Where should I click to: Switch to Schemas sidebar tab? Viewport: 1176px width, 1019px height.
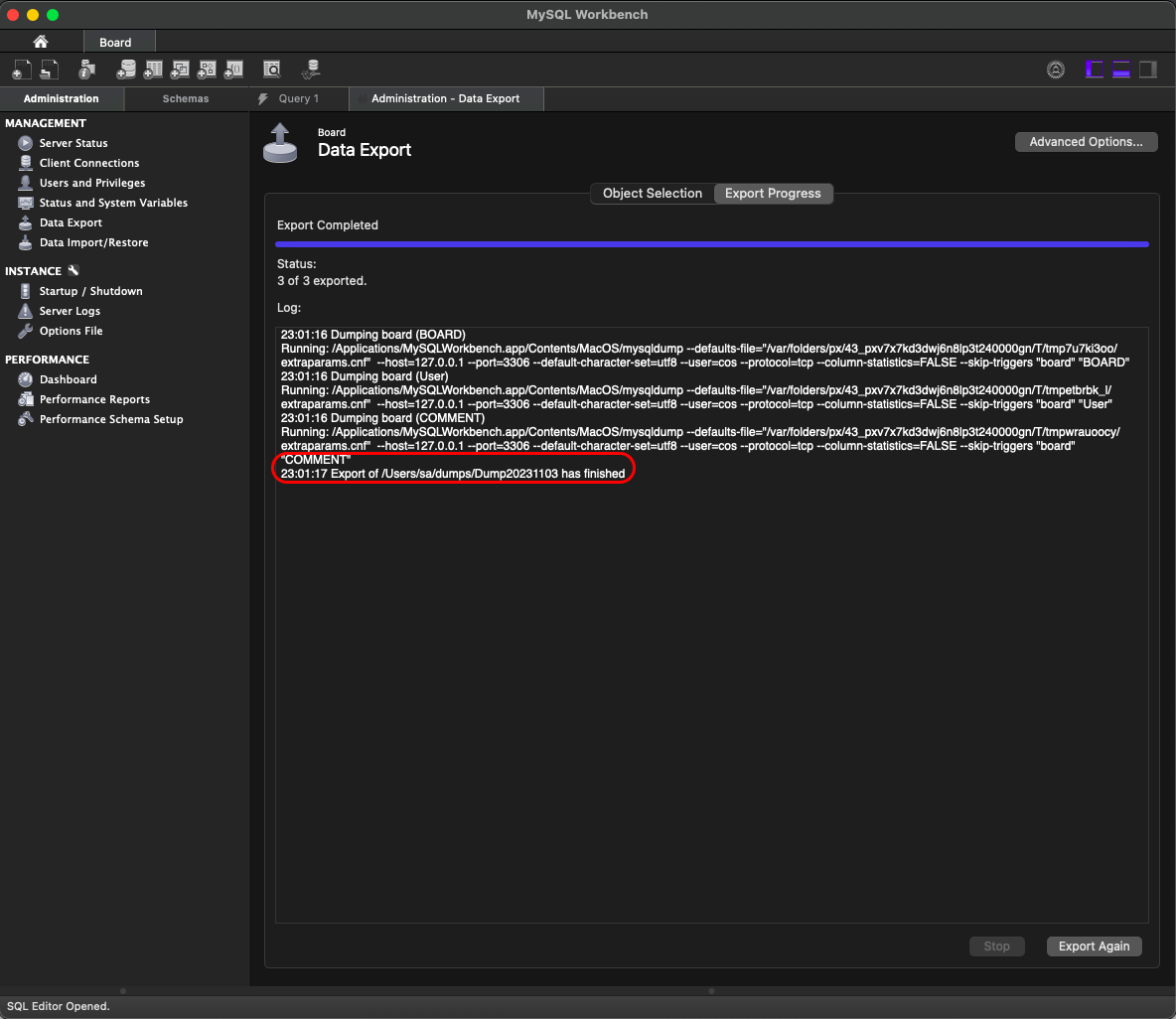[x=186, y=98]
